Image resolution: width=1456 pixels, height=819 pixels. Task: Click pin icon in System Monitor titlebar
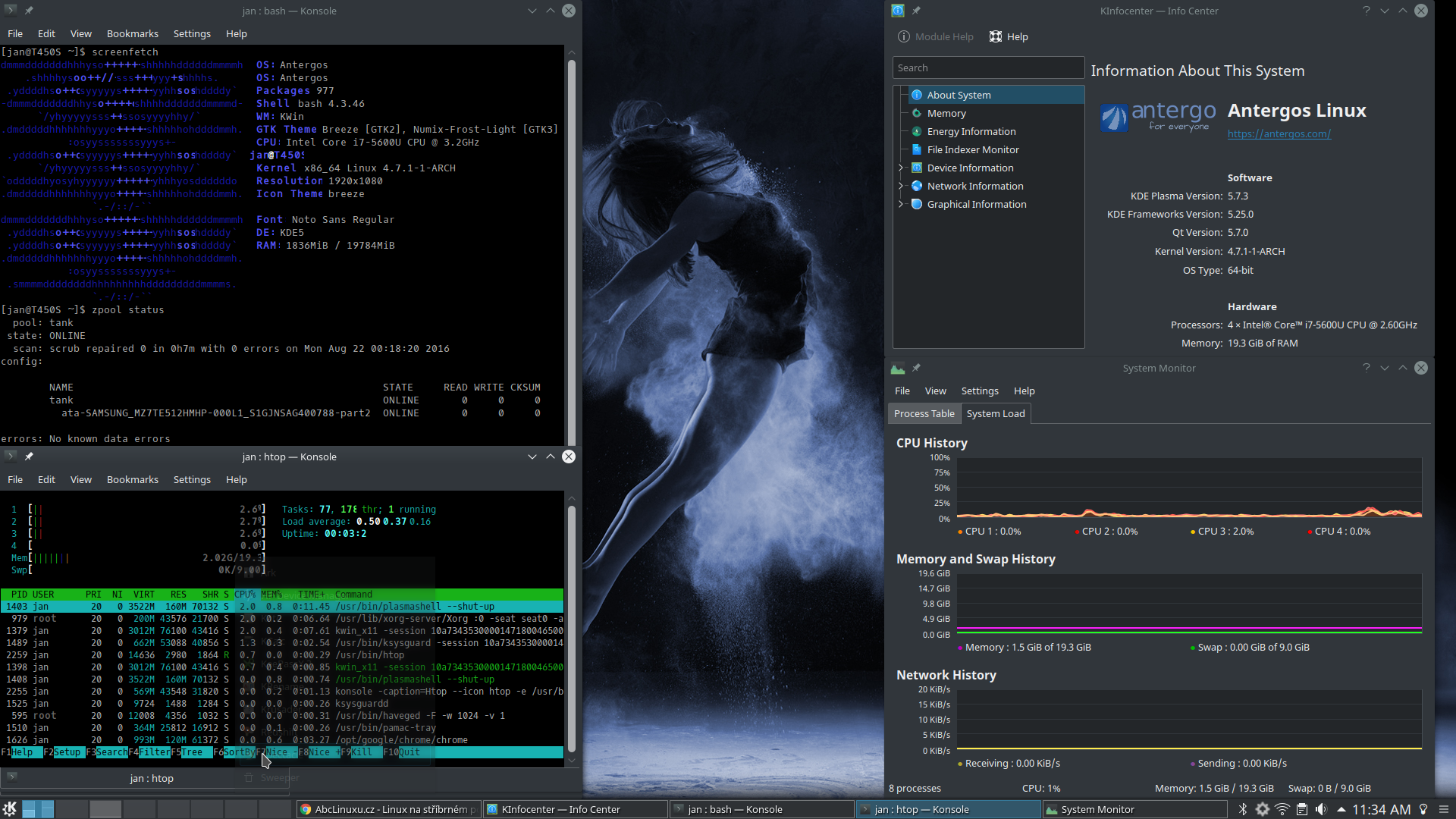[916, 368]
